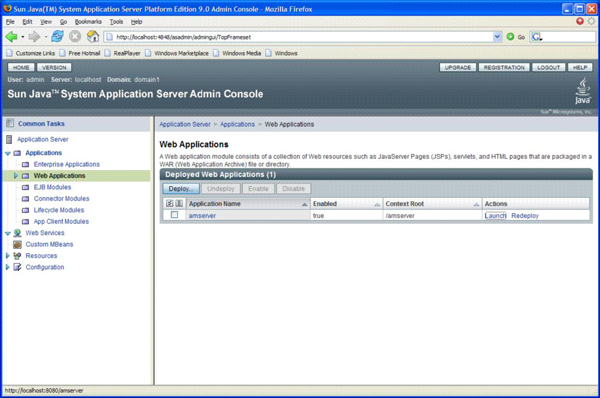This screenshot has width=600, height=398.
Task: Open the Bookmarks menu
Action: point(88,22)
